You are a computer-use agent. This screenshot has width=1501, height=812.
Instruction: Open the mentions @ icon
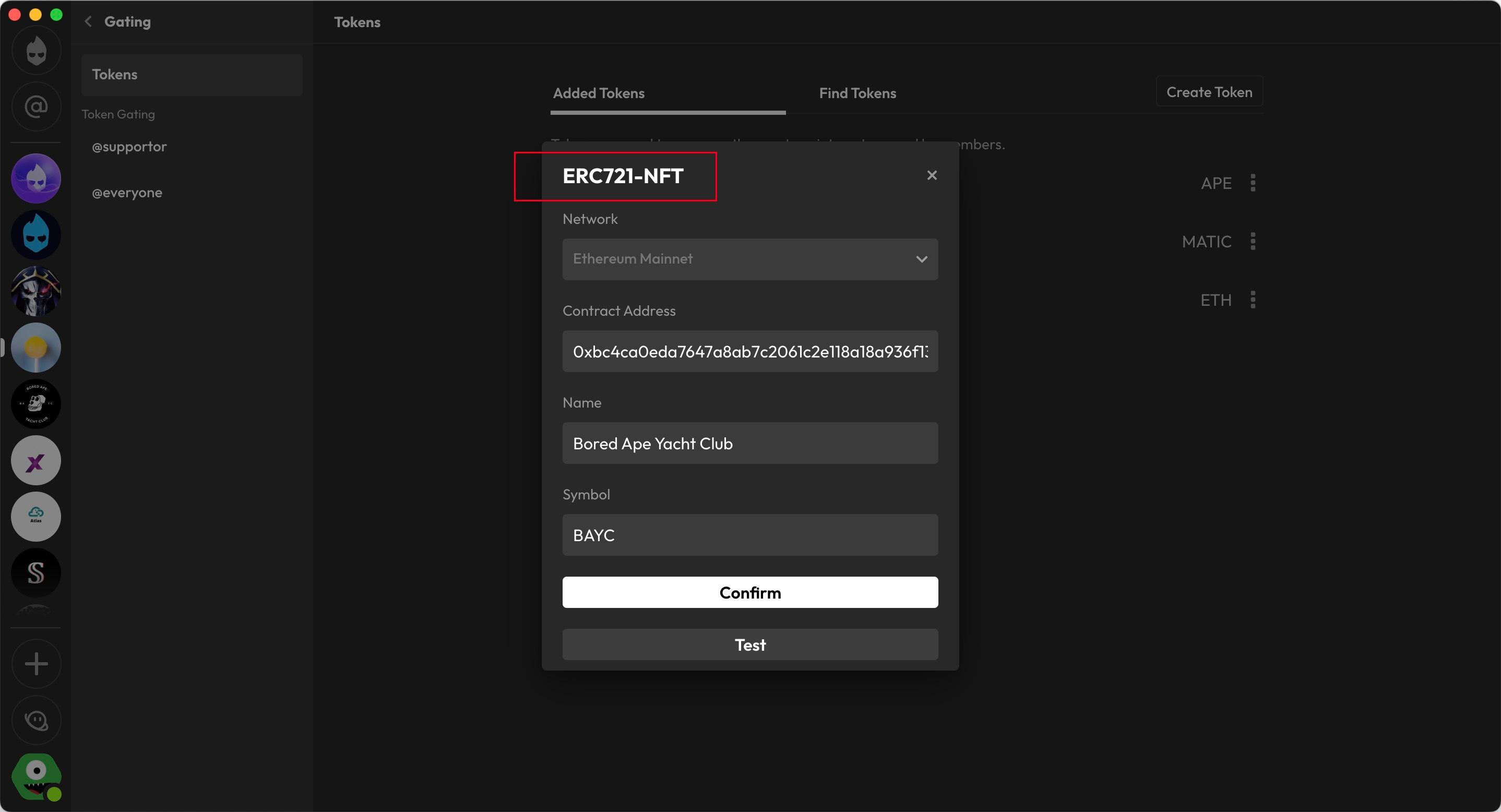(36, 106)
